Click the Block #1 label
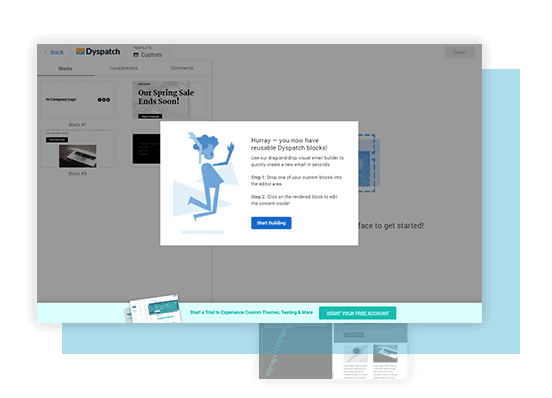 pyautogui.click(x=77, y=125)
